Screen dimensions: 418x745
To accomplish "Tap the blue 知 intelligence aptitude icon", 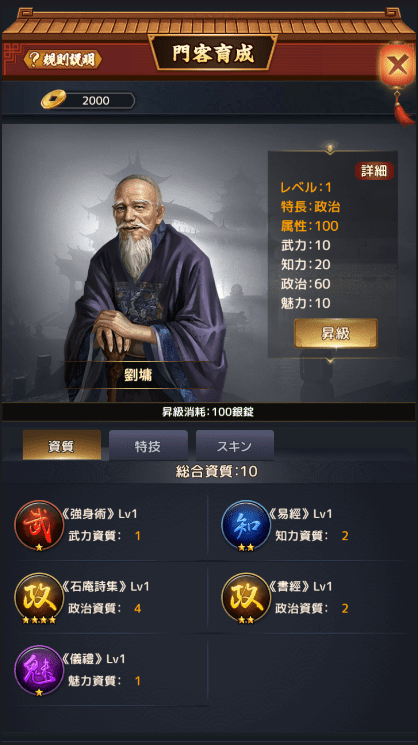I will click(246, 525).
